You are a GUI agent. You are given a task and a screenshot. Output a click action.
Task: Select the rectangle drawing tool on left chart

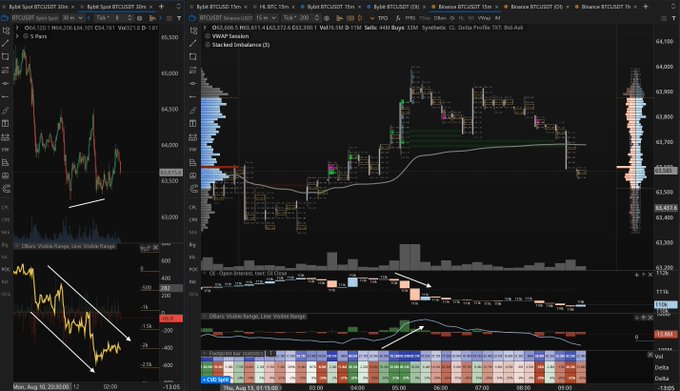(x=5, y=56)
